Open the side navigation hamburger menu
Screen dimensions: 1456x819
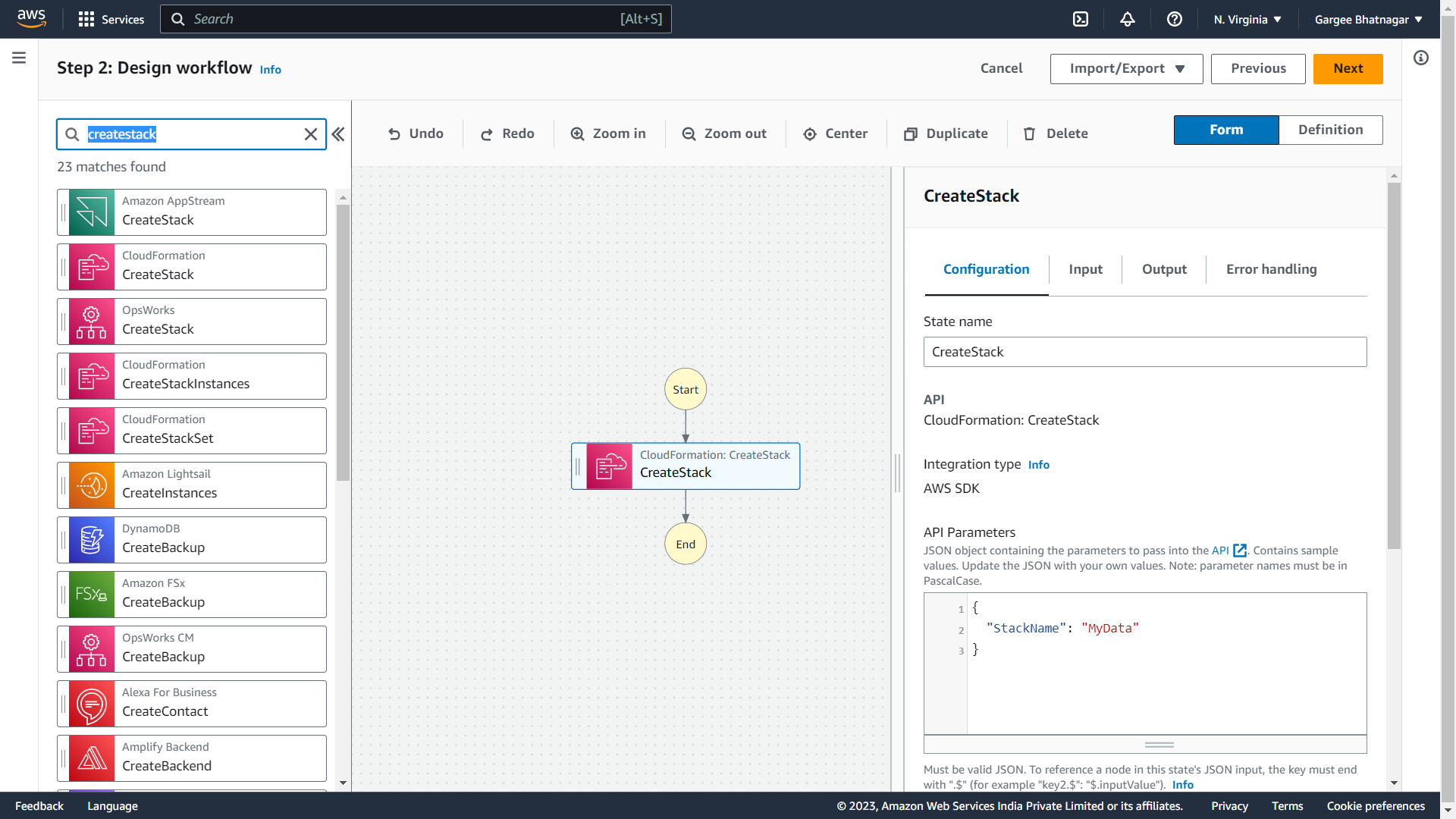pyautogui.click(x=19, y=58)
